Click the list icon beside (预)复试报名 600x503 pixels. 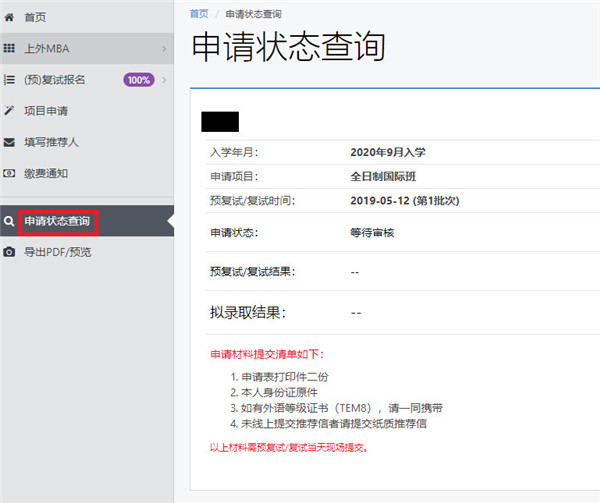point(9,80)
